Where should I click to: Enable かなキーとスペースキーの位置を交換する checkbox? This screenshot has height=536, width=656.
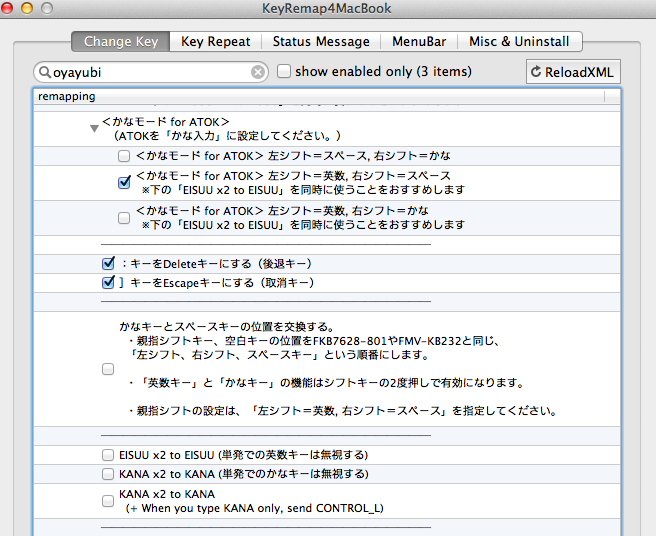click(108, 369)
